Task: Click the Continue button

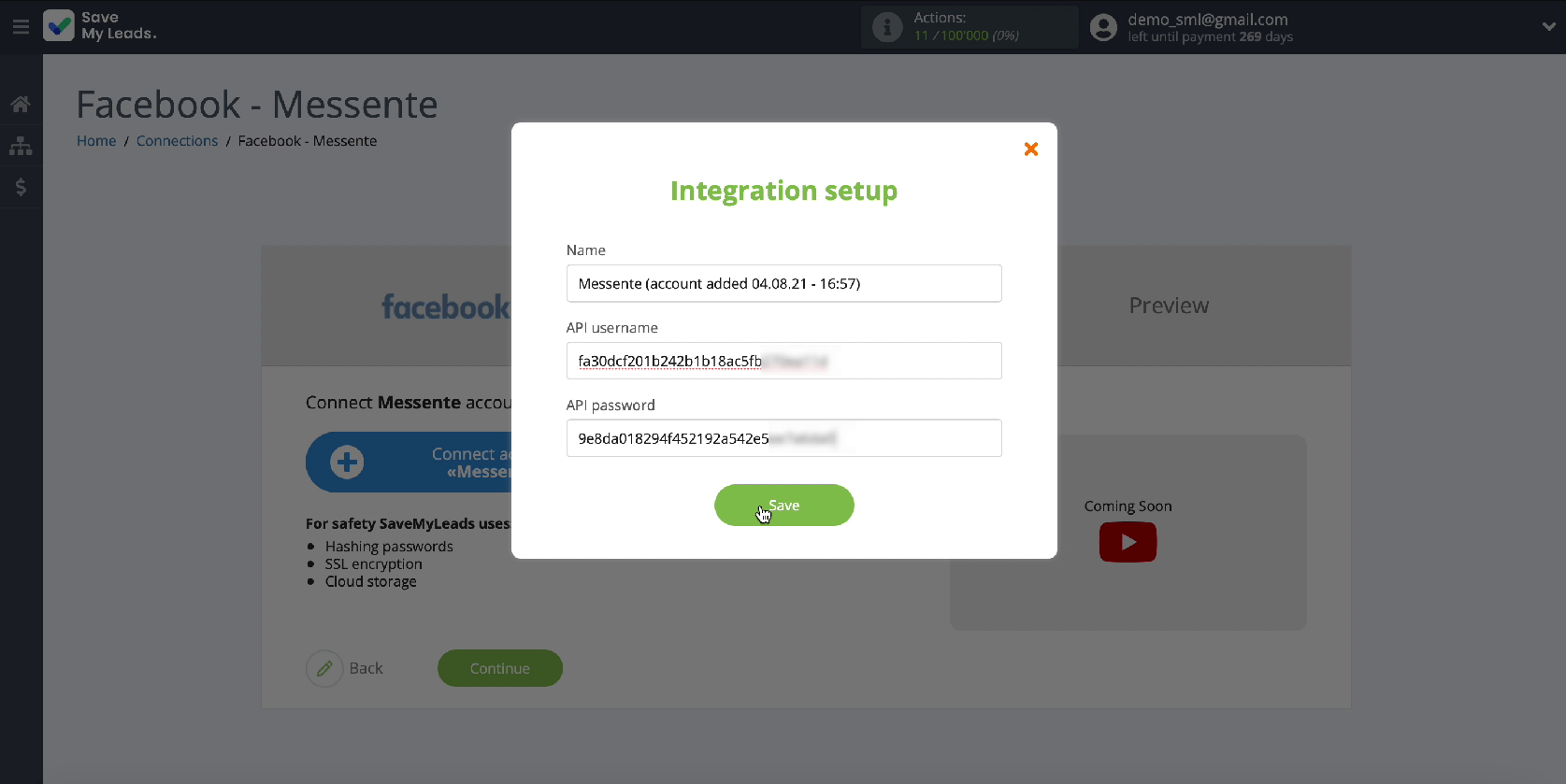Action: pos(500,668)
